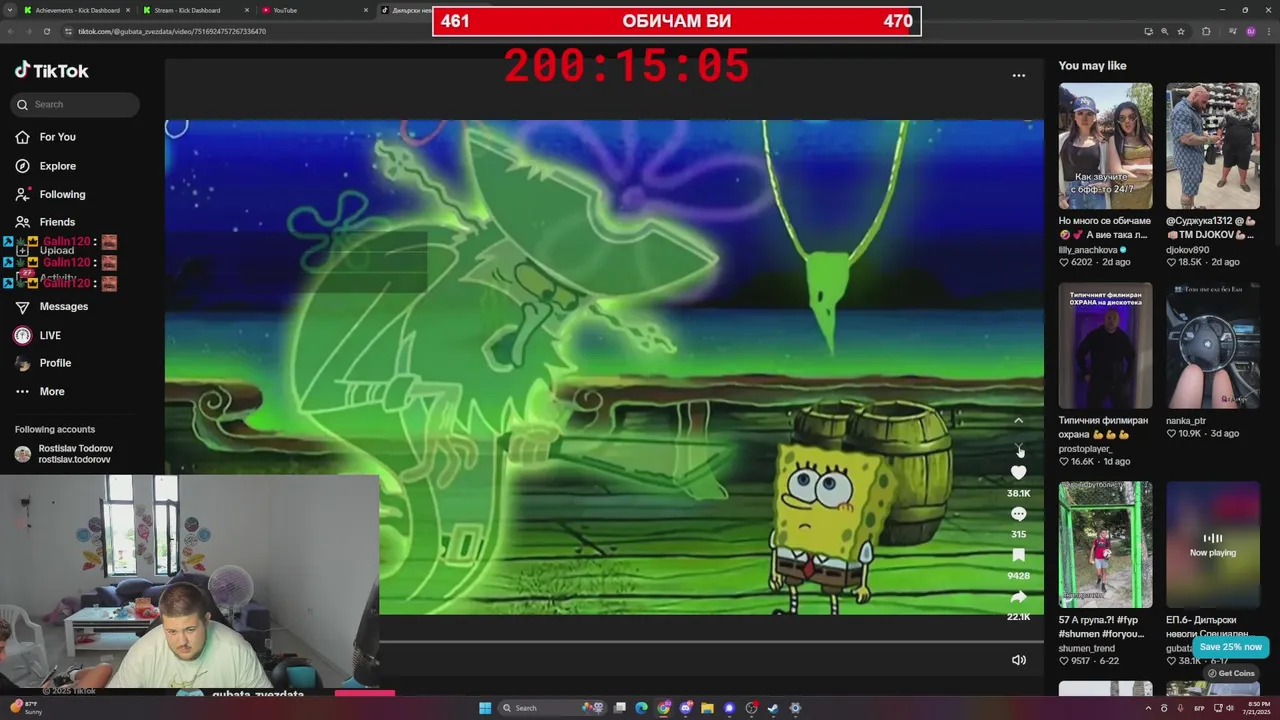Click the TikTok search field
Viewport: 1280px width, 720px height.
click(x=75, y=104)
